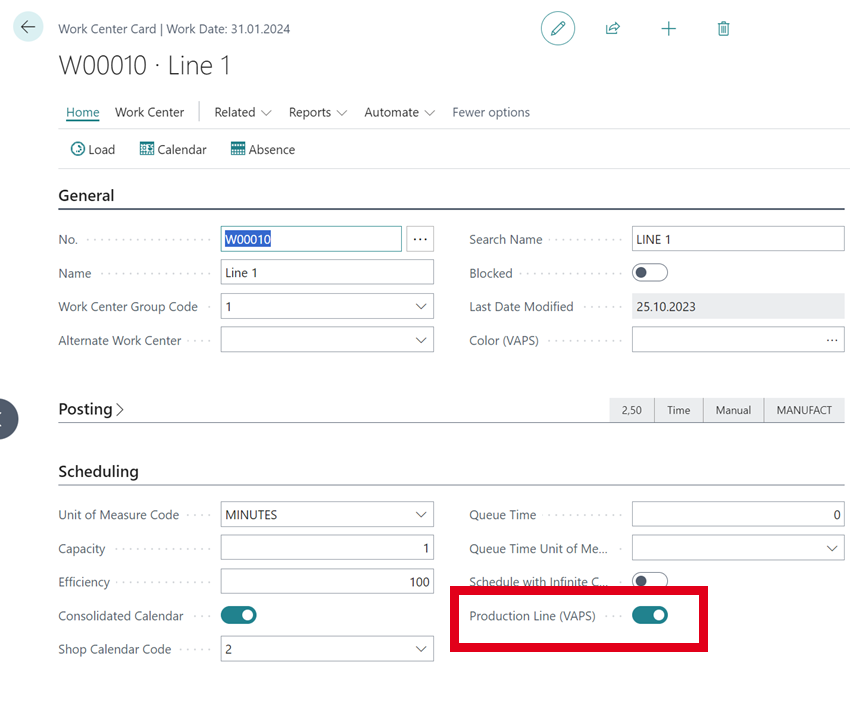Screen dimensions: 850x703
Task: Go back using the back arrow
Action: pos(27,27)
